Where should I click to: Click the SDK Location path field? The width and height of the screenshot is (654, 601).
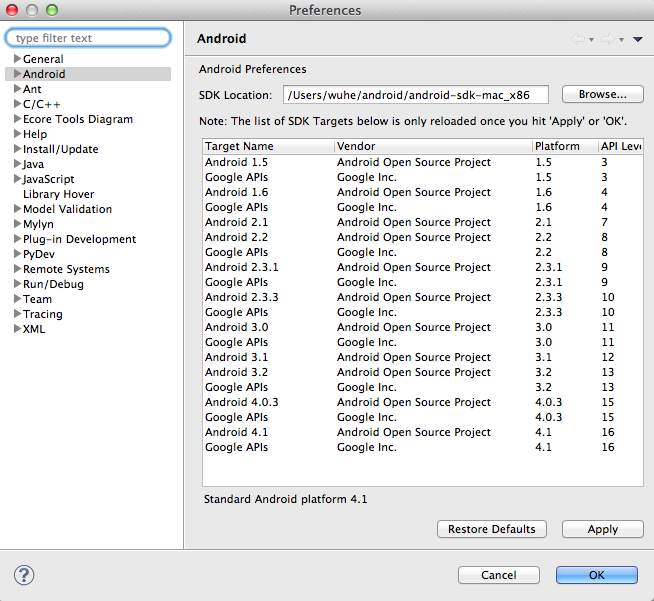click(x=415, y=95)
